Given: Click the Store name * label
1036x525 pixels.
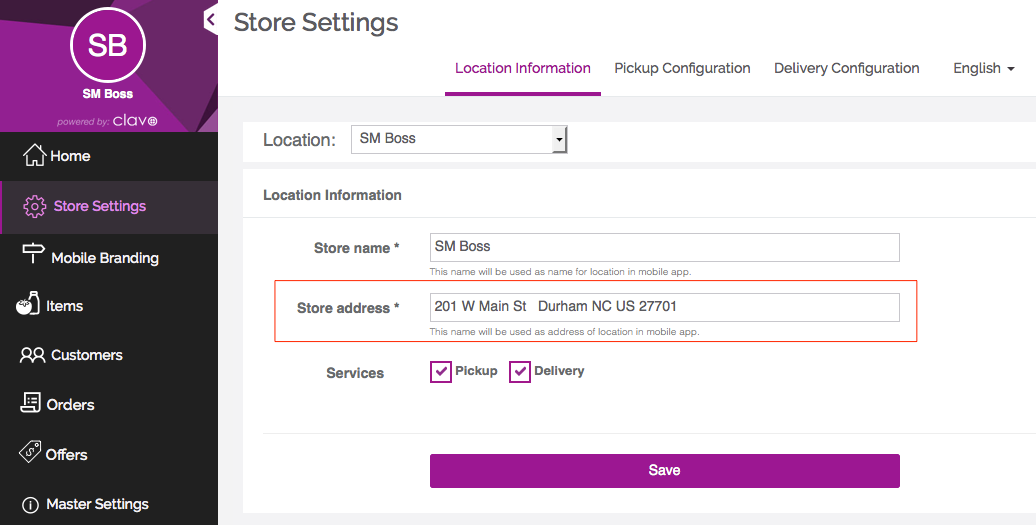Looking at the screenshot, I should coord(357,248).
